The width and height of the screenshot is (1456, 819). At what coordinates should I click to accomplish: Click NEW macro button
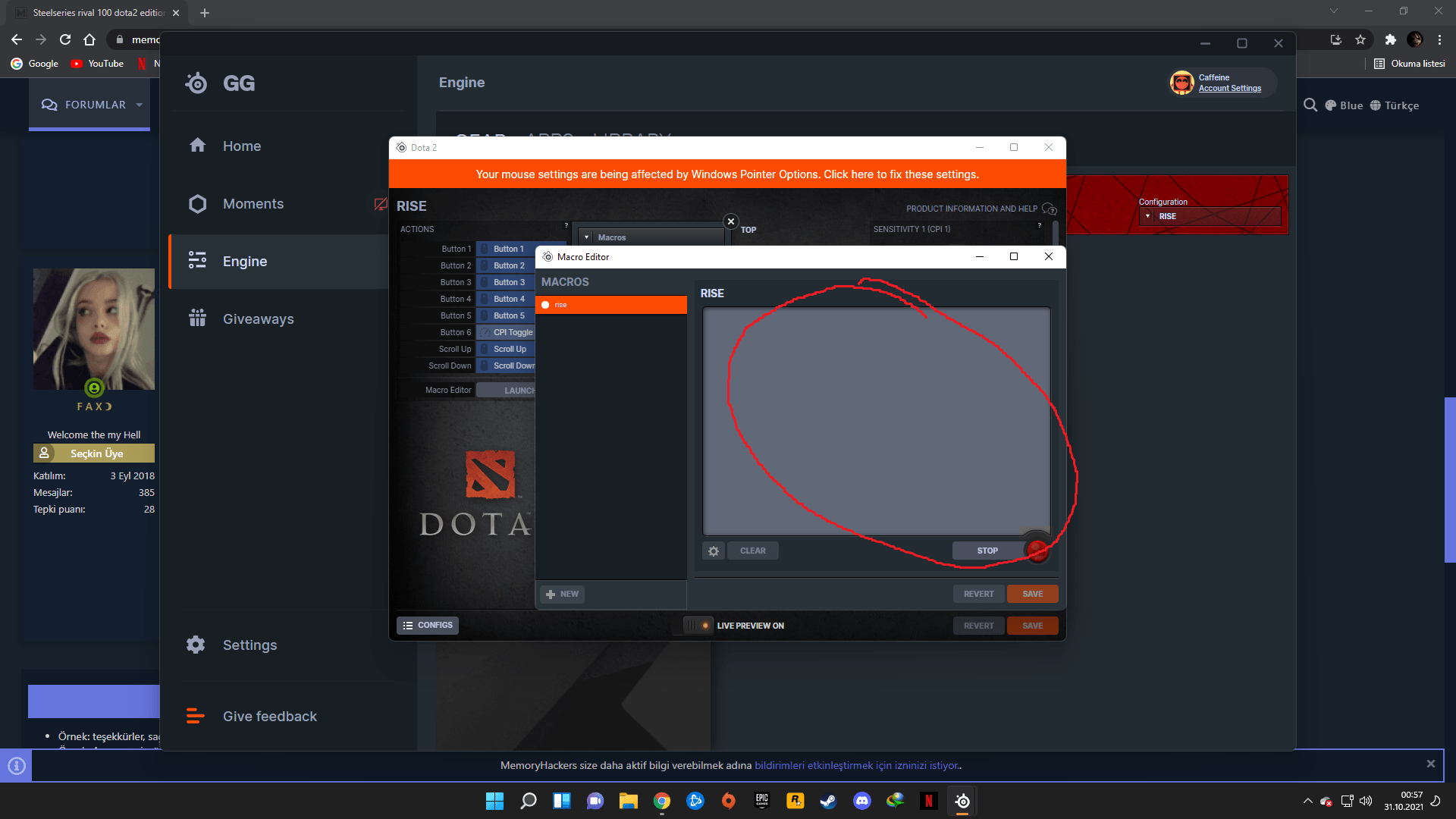pyautogui.click(x=562, y=595)
